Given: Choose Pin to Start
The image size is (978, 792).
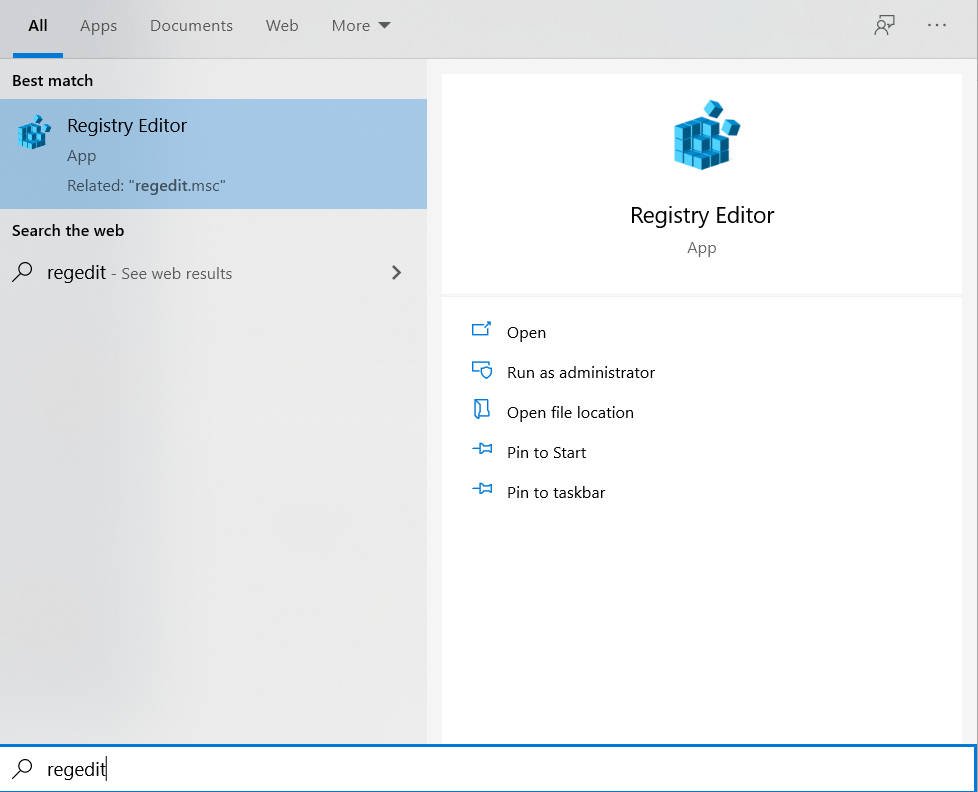Looking at the screenshot, I should point(546,453).
